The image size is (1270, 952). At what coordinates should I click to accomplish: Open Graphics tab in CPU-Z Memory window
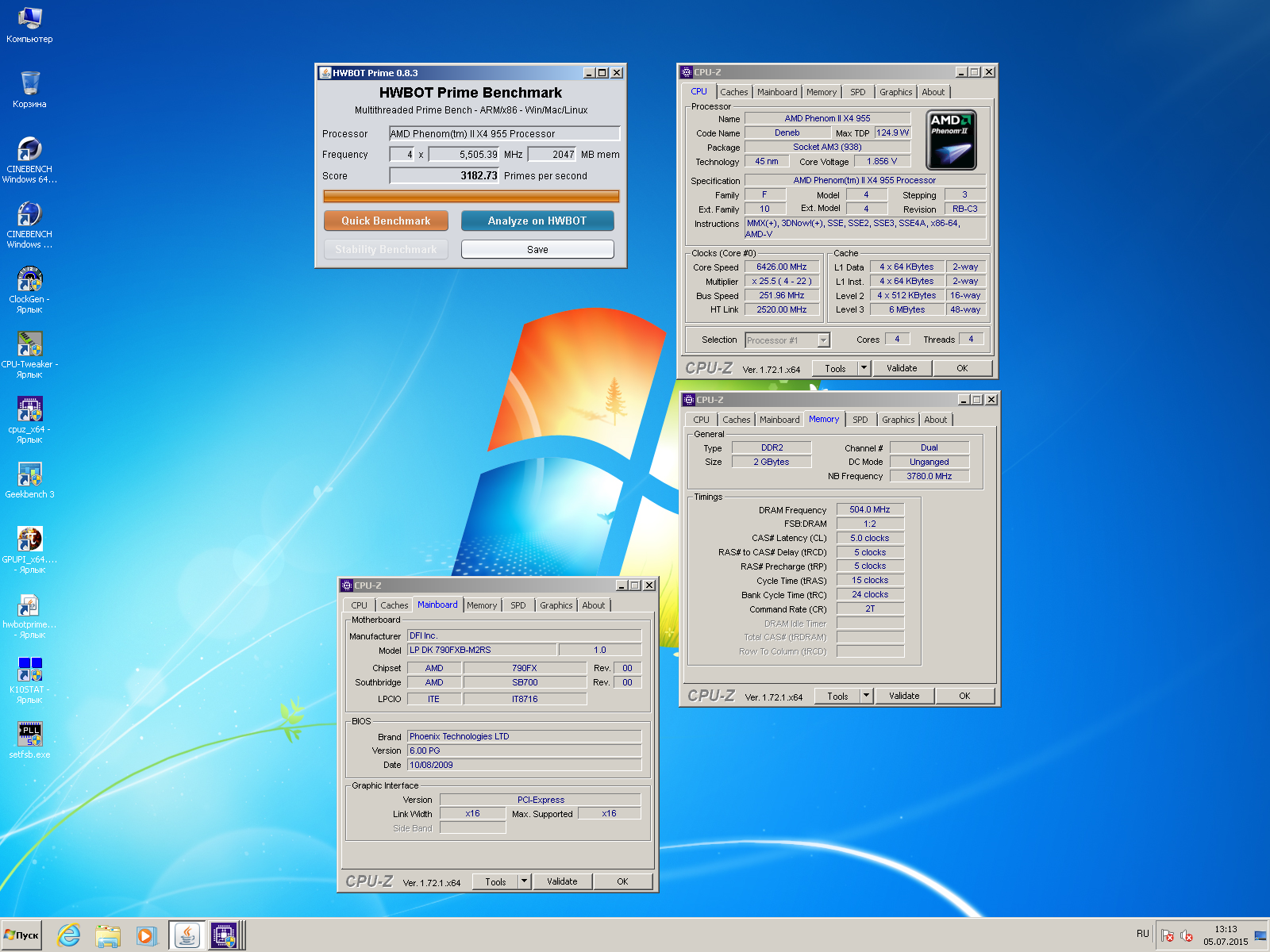click(899, 420)
